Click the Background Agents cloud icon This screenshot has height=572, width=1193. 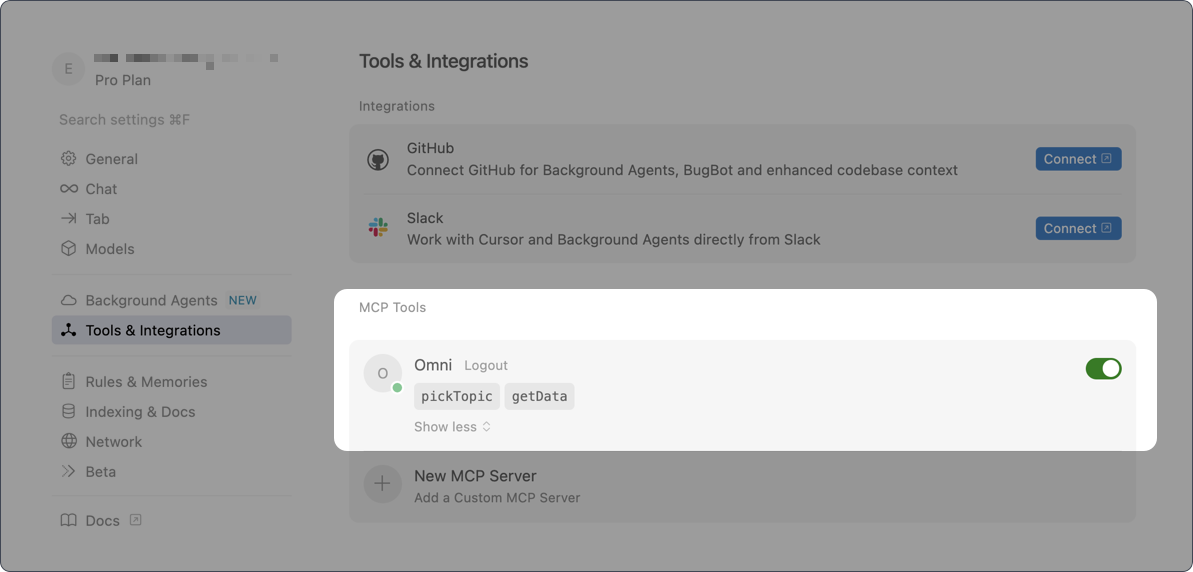68,300
